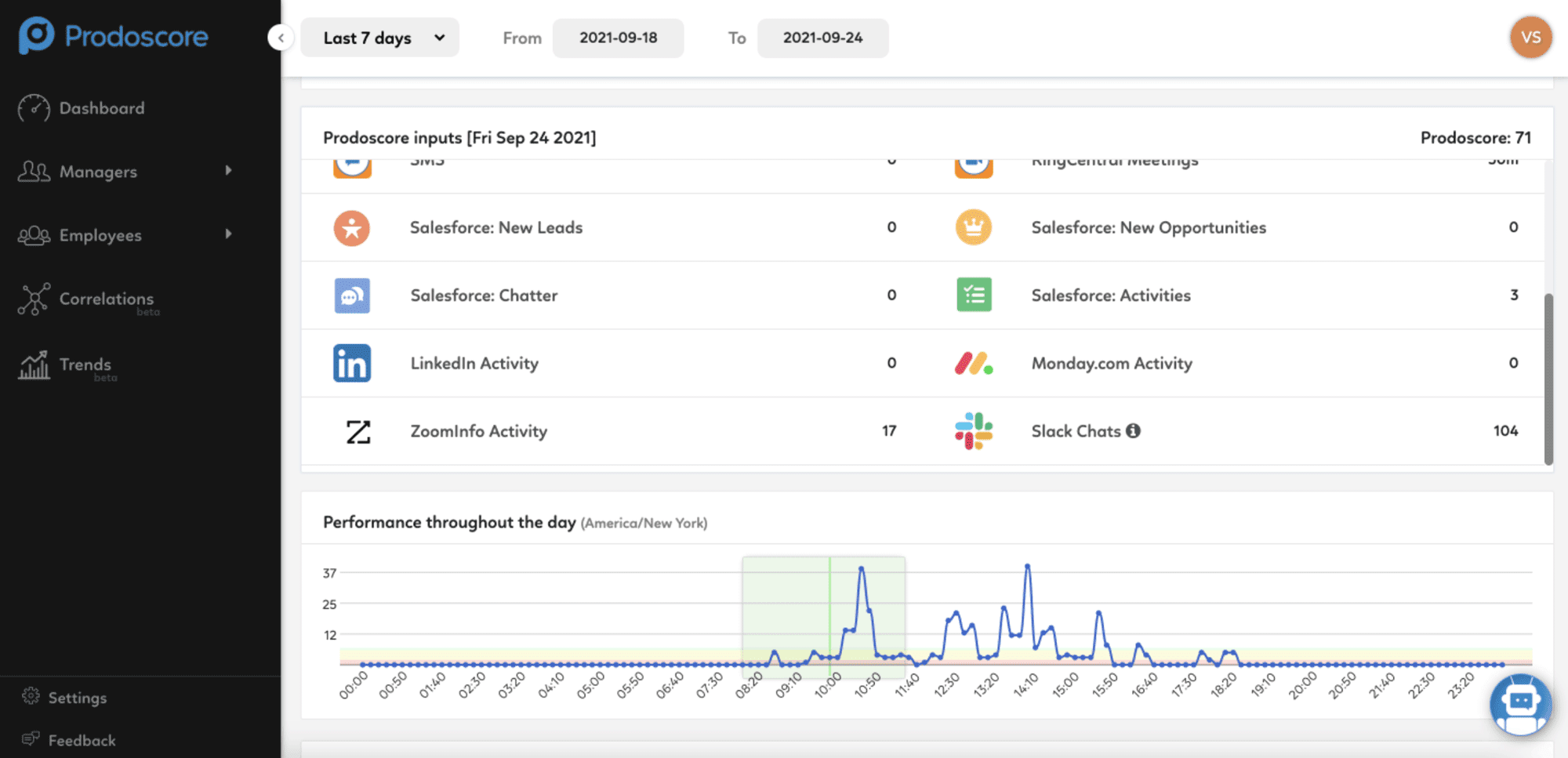Click the From date field 2021-09-18

point(618,38)
